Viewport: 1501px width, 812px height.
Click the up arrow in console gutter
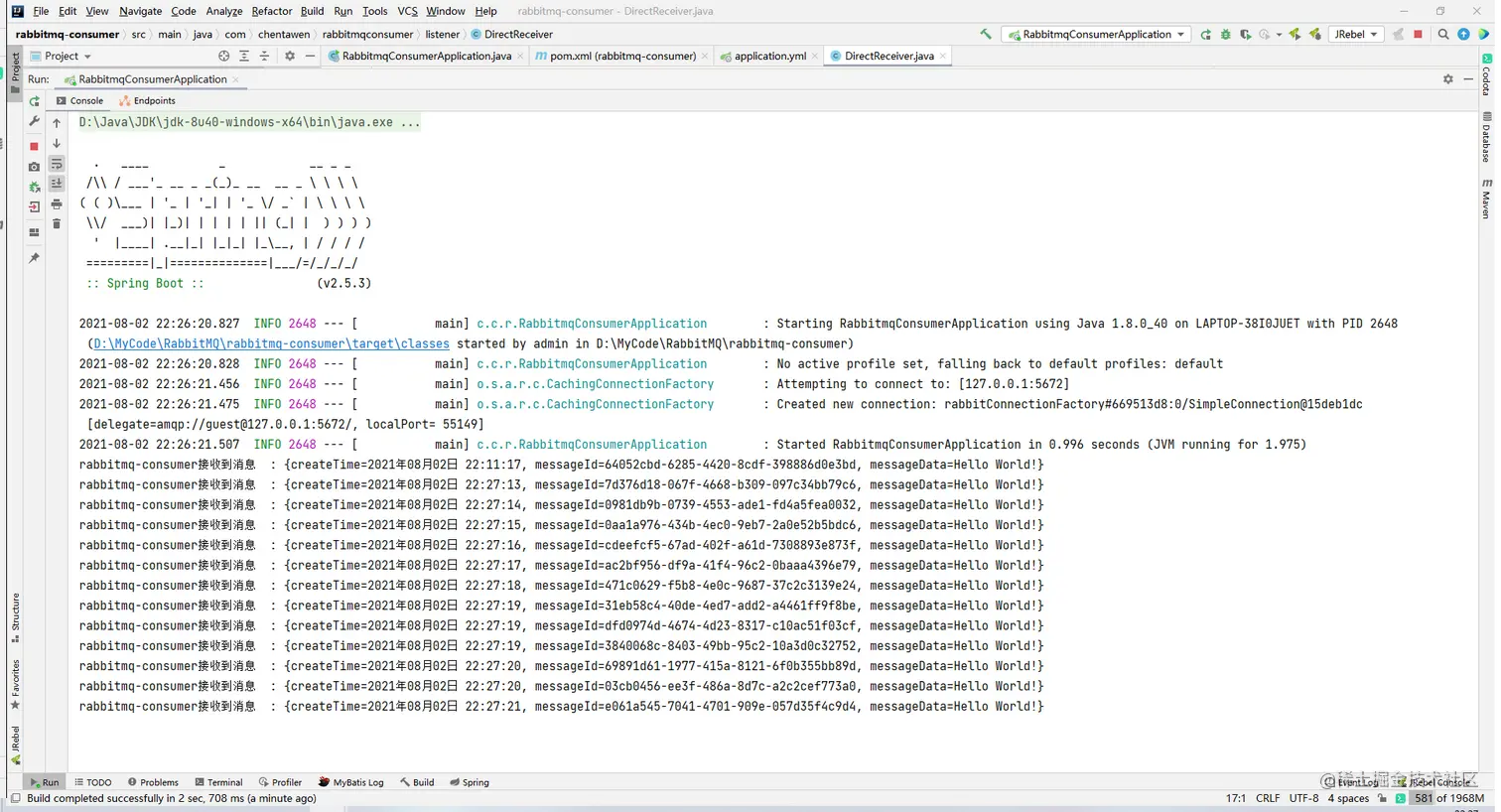(57, 123)
